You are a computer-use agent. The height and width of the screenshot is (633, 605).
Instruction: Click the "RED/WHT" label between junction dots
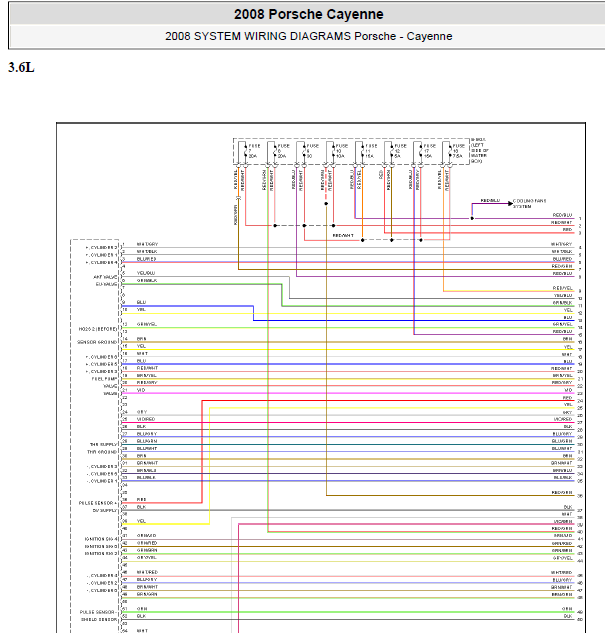click(343, 236)
